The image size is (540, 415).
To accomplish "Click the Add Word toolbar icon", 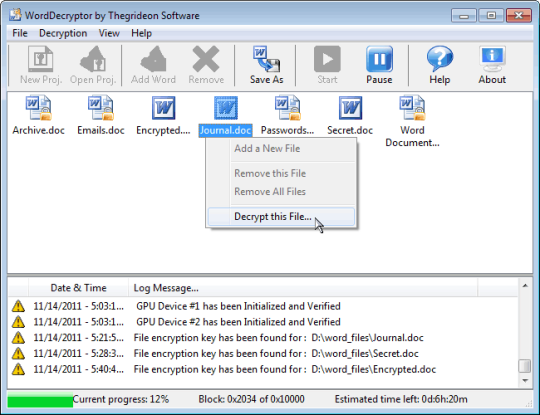I will click(153, 59).
